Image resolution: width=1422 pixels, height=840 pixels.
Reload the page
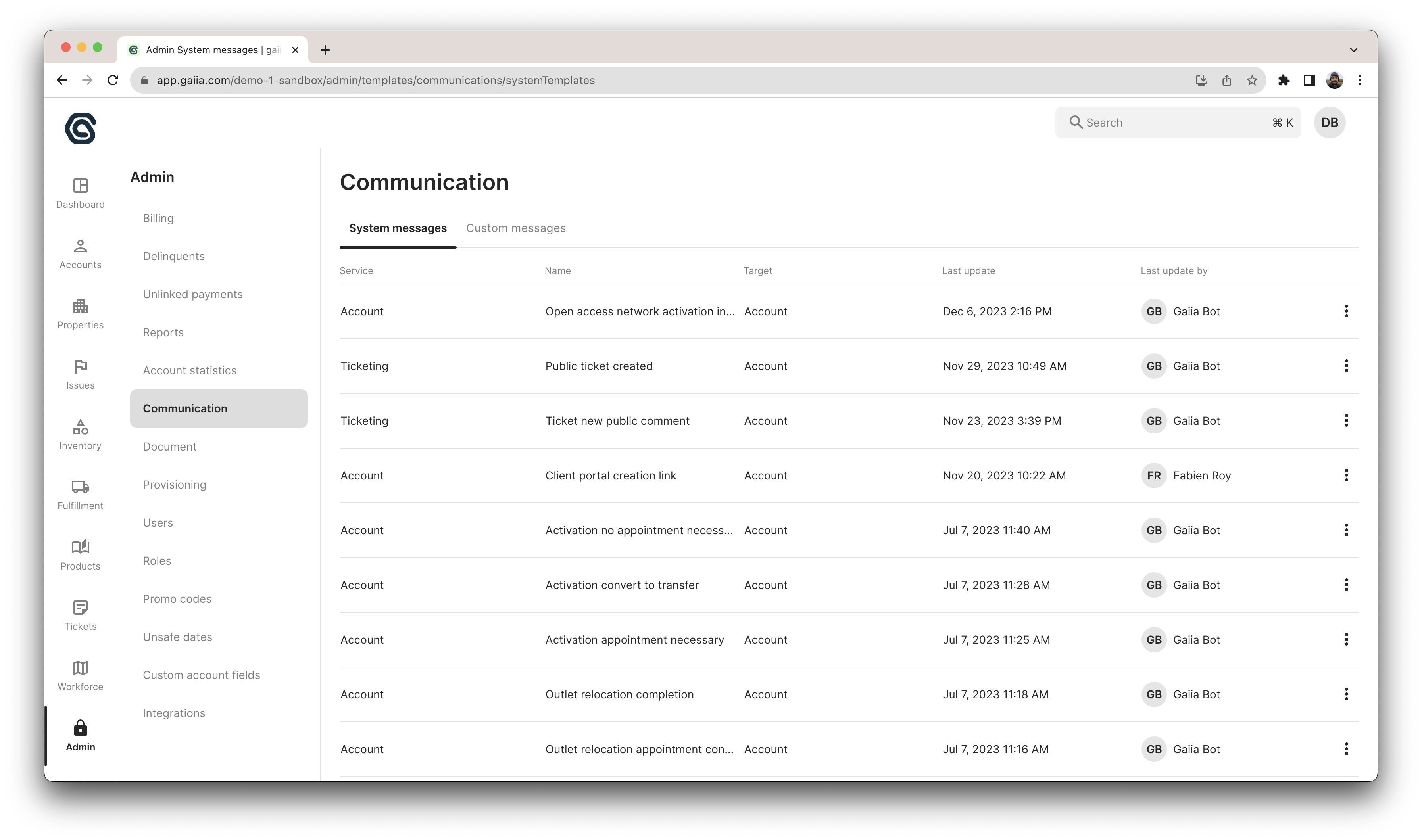click(113, 81)
